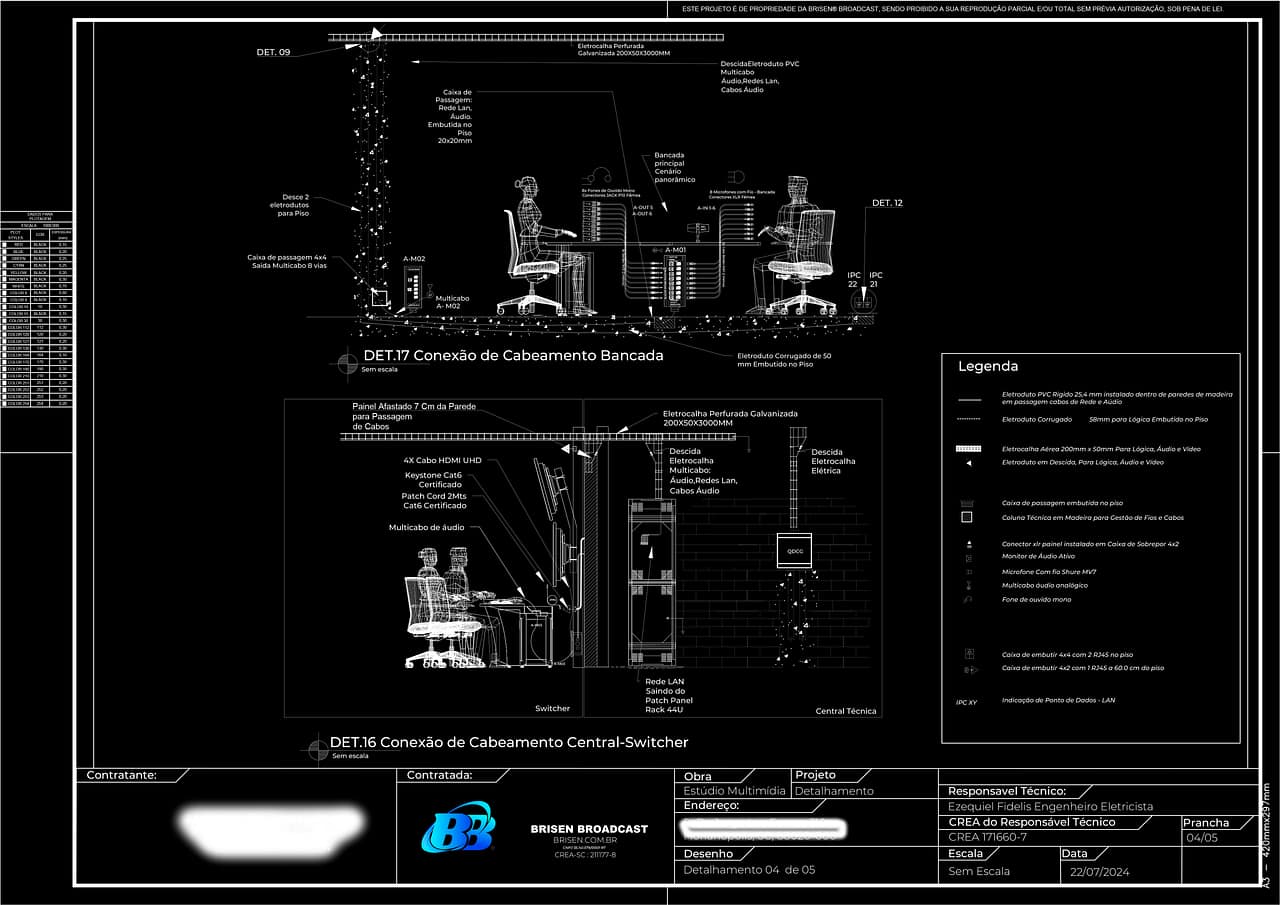Select the Fone de ouvido mono legend symbol
The image size is (1280, 905).
pos(968,599)
